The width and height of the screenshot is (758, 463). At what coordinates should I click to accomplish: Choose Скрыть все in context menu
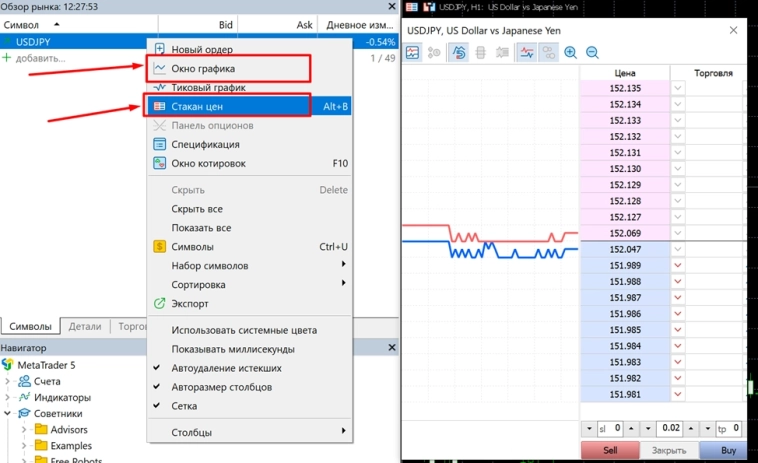250,209
